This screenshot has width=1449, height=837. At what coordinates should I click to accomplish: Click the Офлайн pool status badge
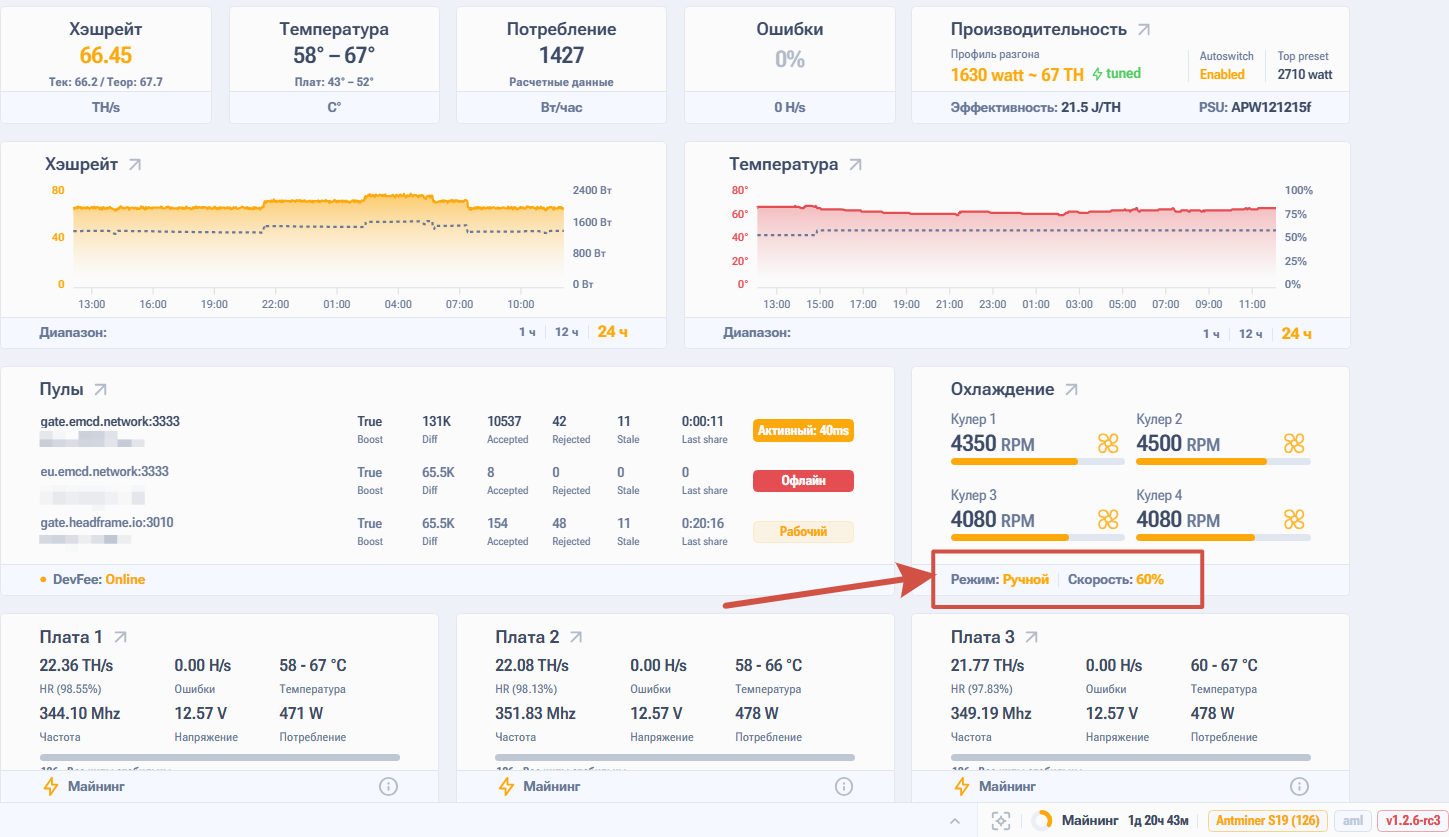point(803,481)
